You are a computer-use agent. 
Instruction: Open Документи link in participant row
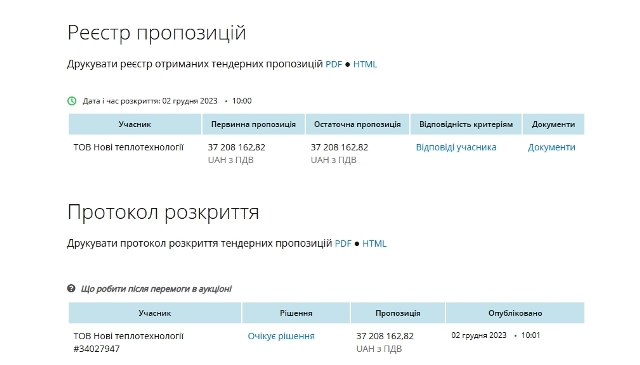(x=551, y=147)
